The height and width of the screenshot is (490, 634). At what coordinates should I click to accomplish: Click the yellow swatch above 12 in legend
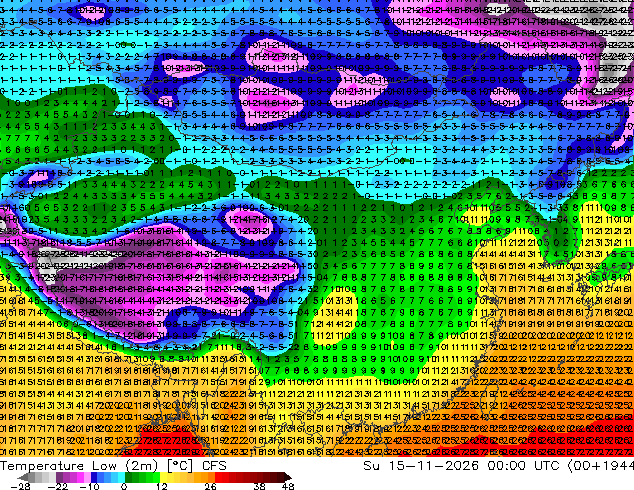[163, 477]
